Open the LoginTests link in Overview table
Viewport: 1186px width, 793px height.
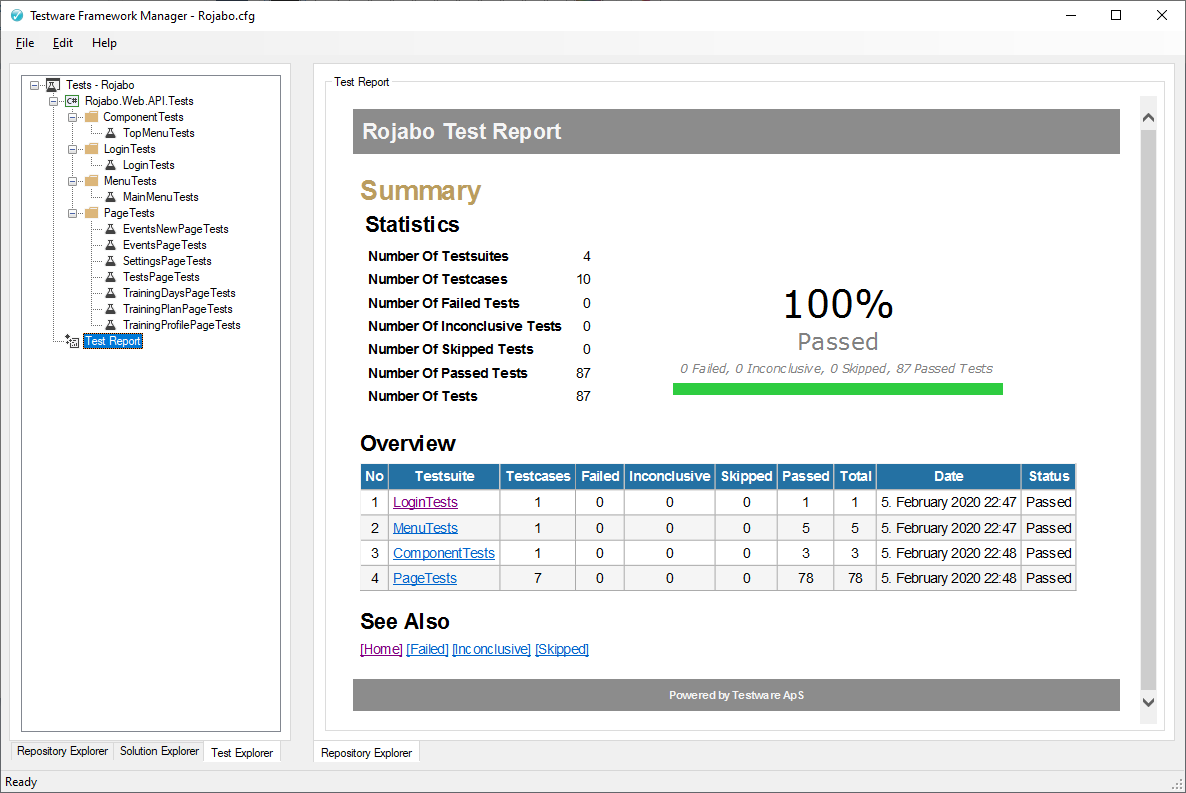(x=425, y=502)
